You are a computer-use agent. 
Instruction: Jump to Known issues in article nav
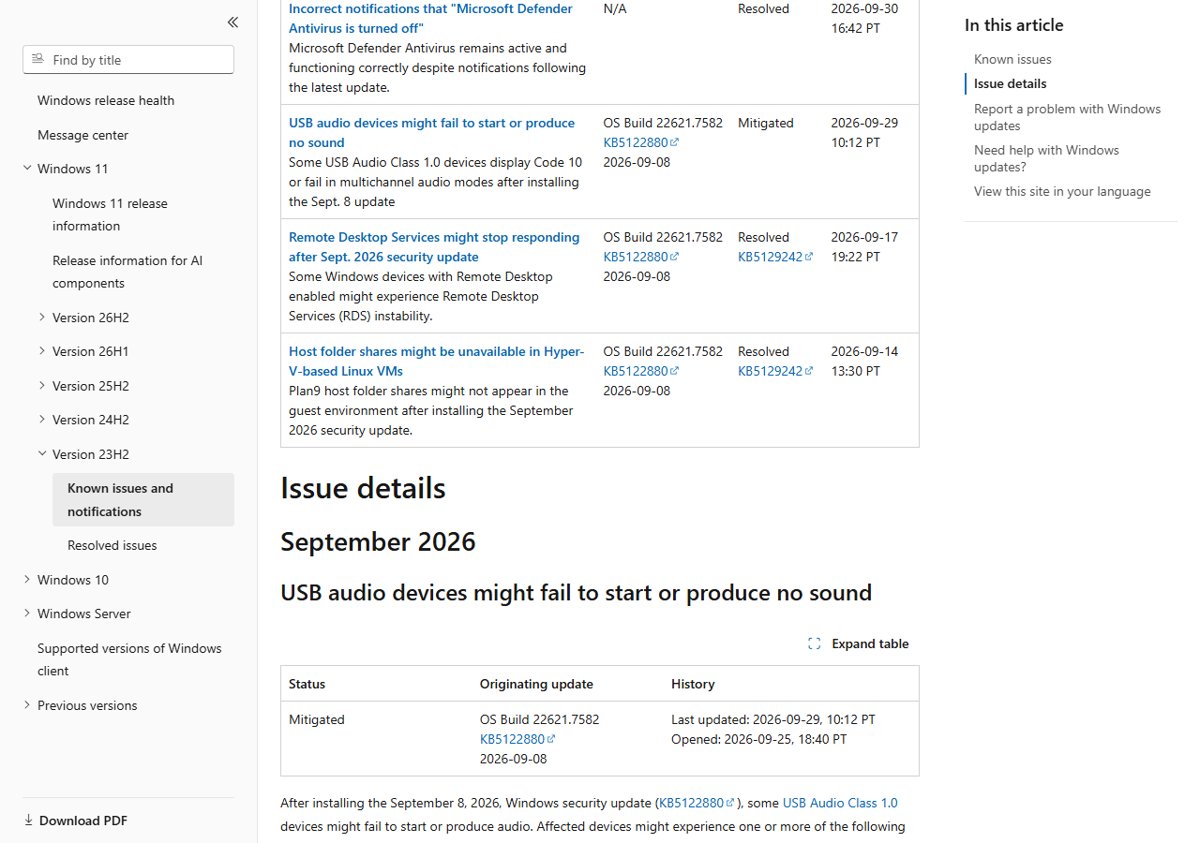coord(1012,60)
